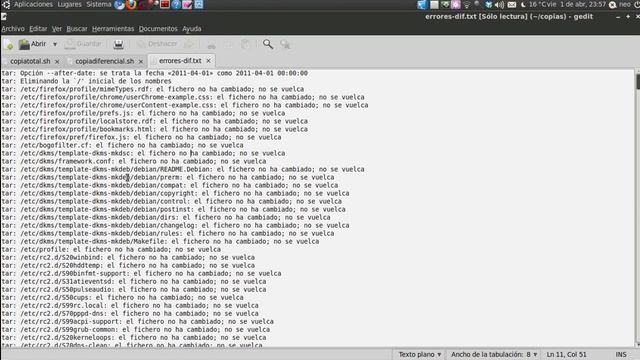Click the copy icon in toolbar
This screenshot has width=640, height=360.
(228, 44)
